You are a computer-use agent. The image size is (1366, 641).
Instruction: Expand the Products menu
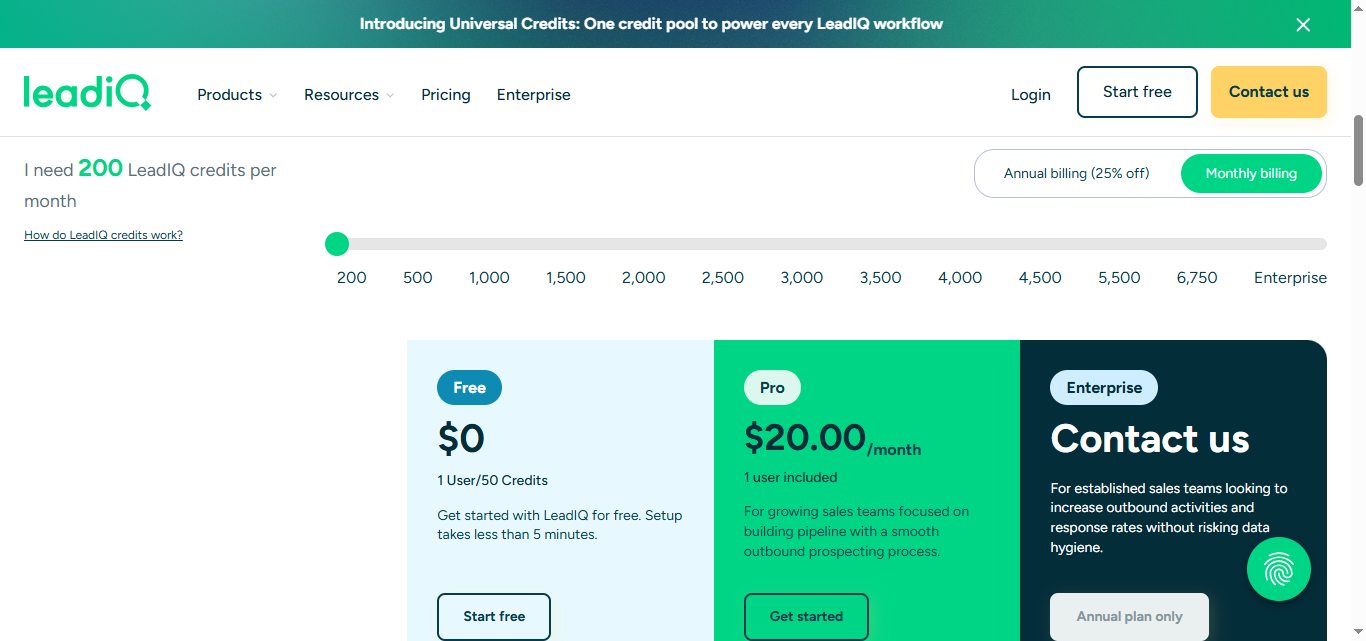236,94
